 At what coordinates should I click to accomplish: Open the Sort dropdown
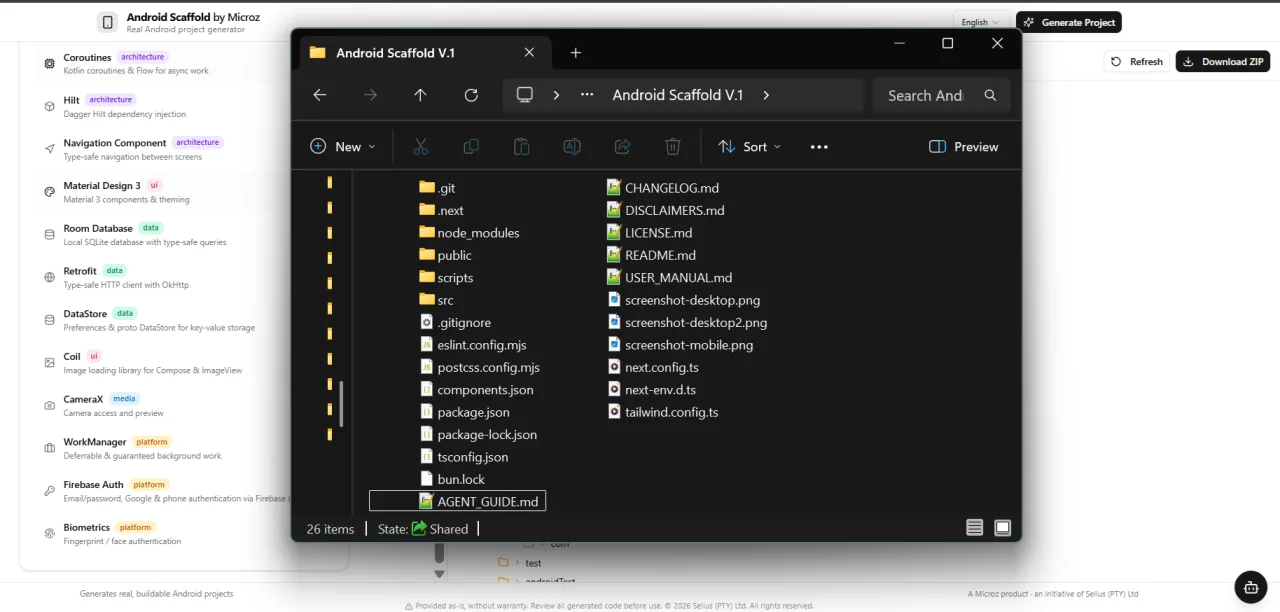(750, 147)
